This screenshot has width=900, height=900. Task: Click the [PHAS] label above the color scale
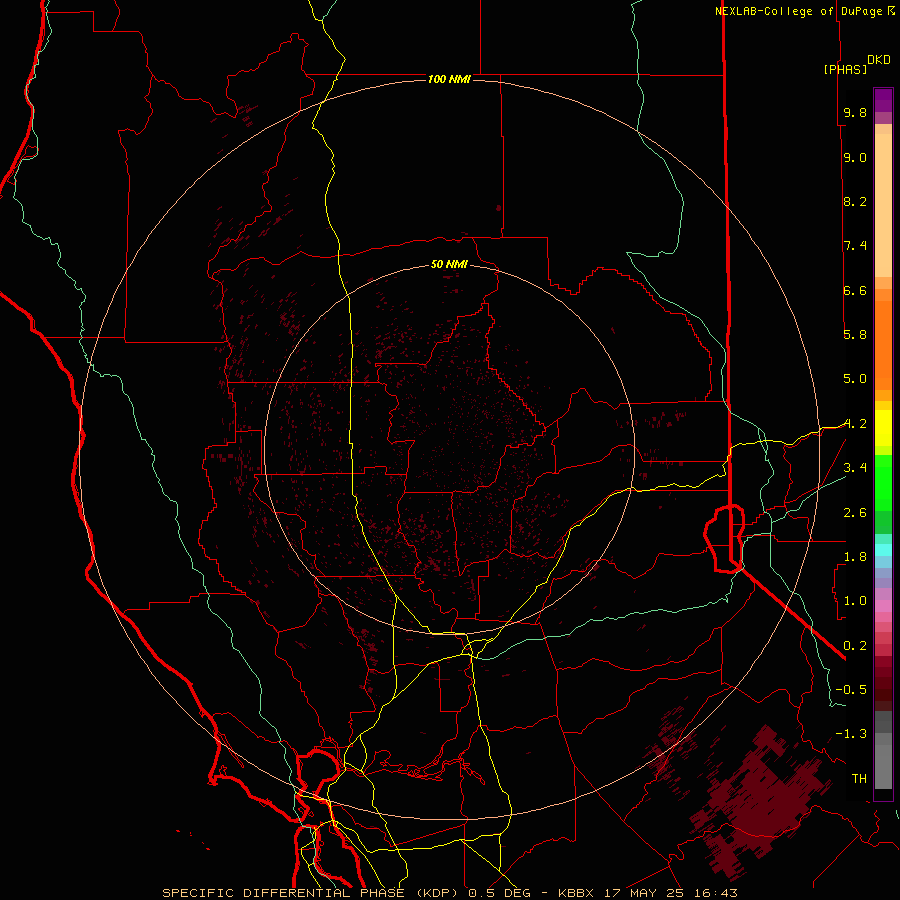[x=845, y=69]
